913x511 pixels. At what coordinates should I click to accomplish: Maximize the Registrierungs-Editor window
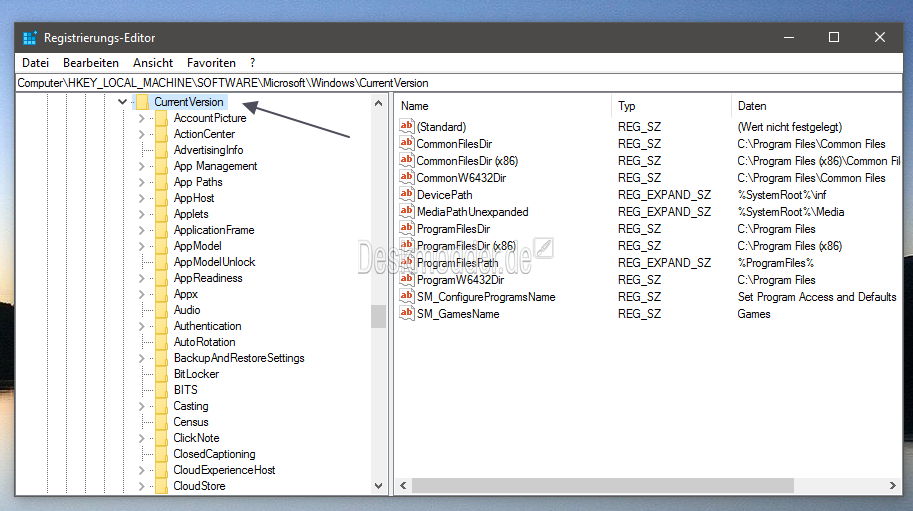pos(834,37)
